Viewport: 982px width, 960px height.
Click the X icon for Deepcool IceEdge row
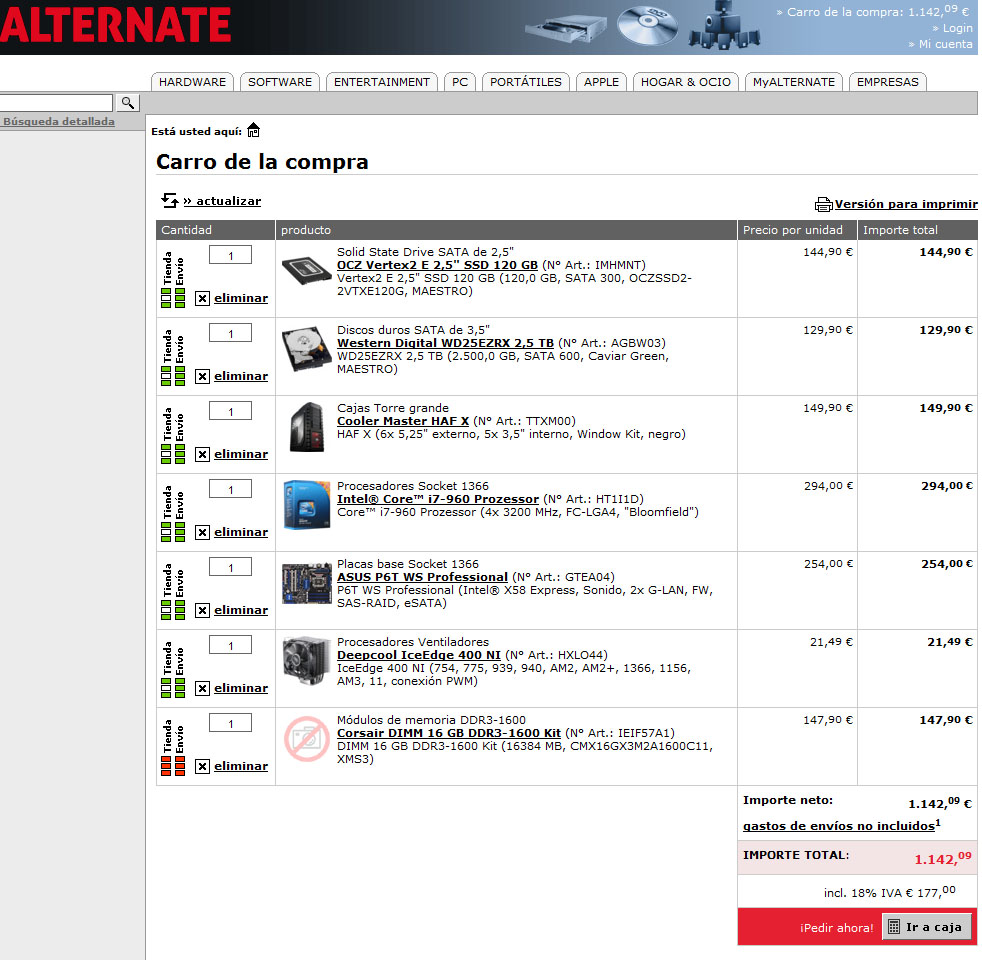tap(202, 688)
